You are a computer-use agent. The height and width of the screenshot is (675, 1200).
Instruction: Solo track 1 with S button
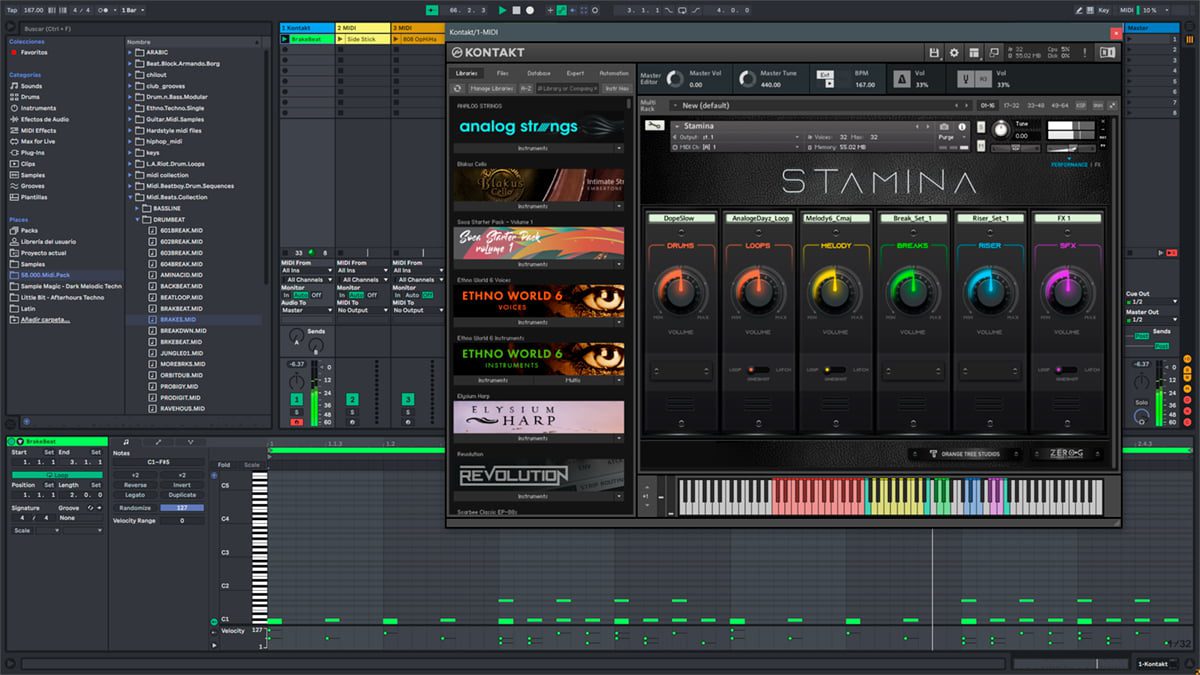(296, 412)
